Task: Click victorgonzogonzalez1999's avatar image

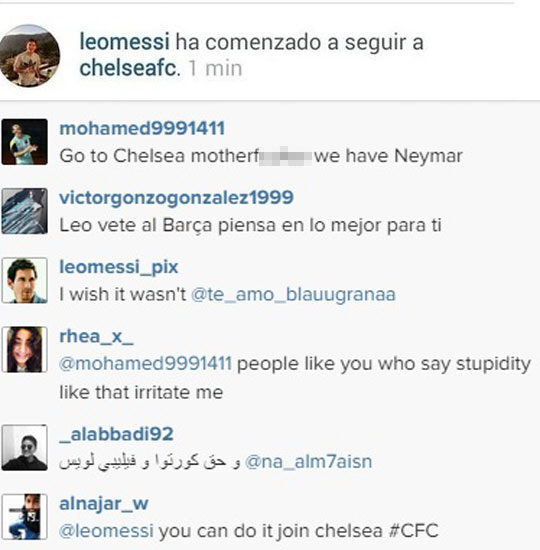Action: 25,211
